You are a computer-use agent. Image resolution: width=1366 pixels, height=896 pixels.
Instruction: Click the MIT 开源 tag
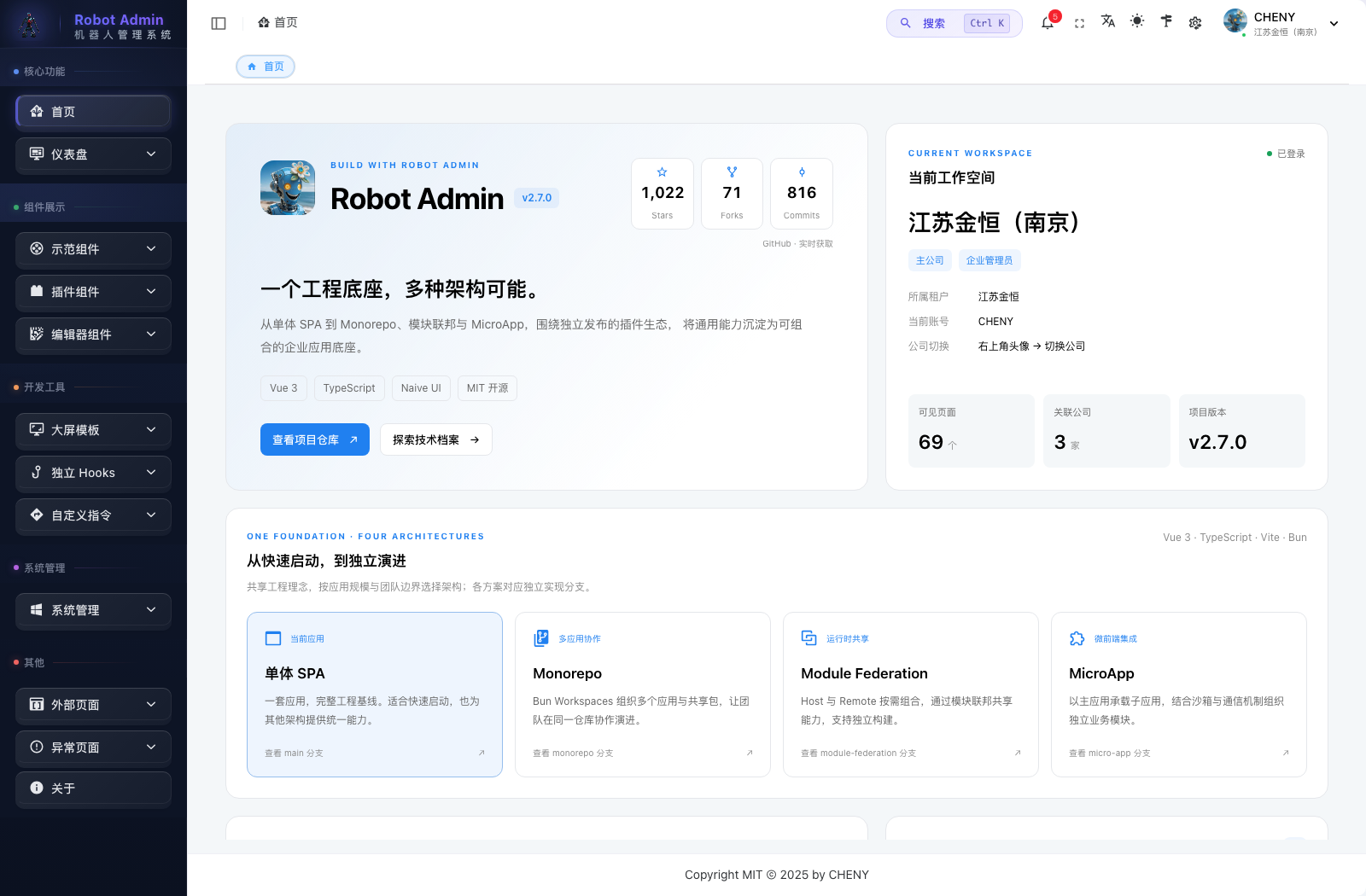point(487,388)
